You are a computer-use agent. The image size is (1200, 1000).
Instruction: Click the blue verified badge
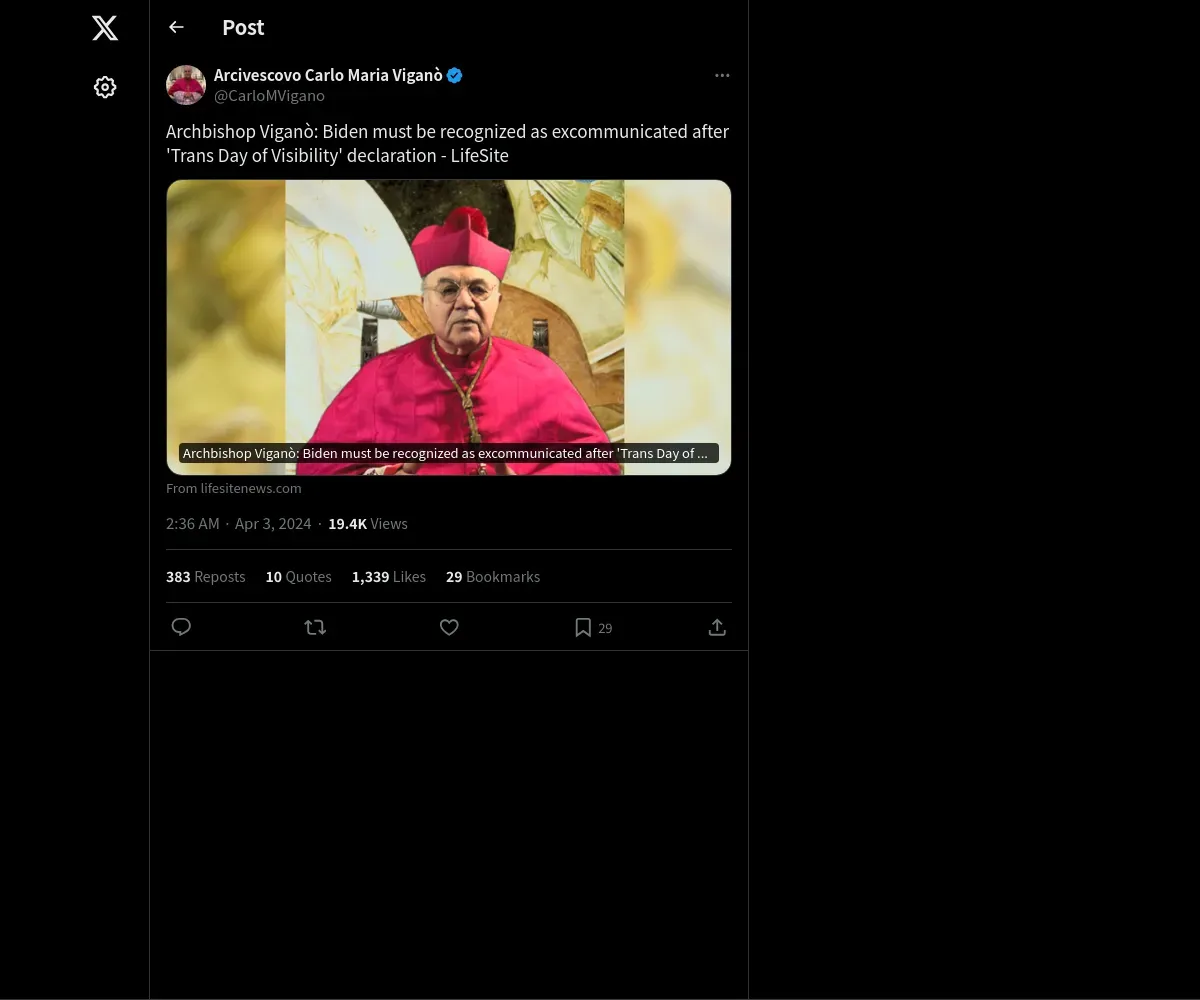click(455, 75)
